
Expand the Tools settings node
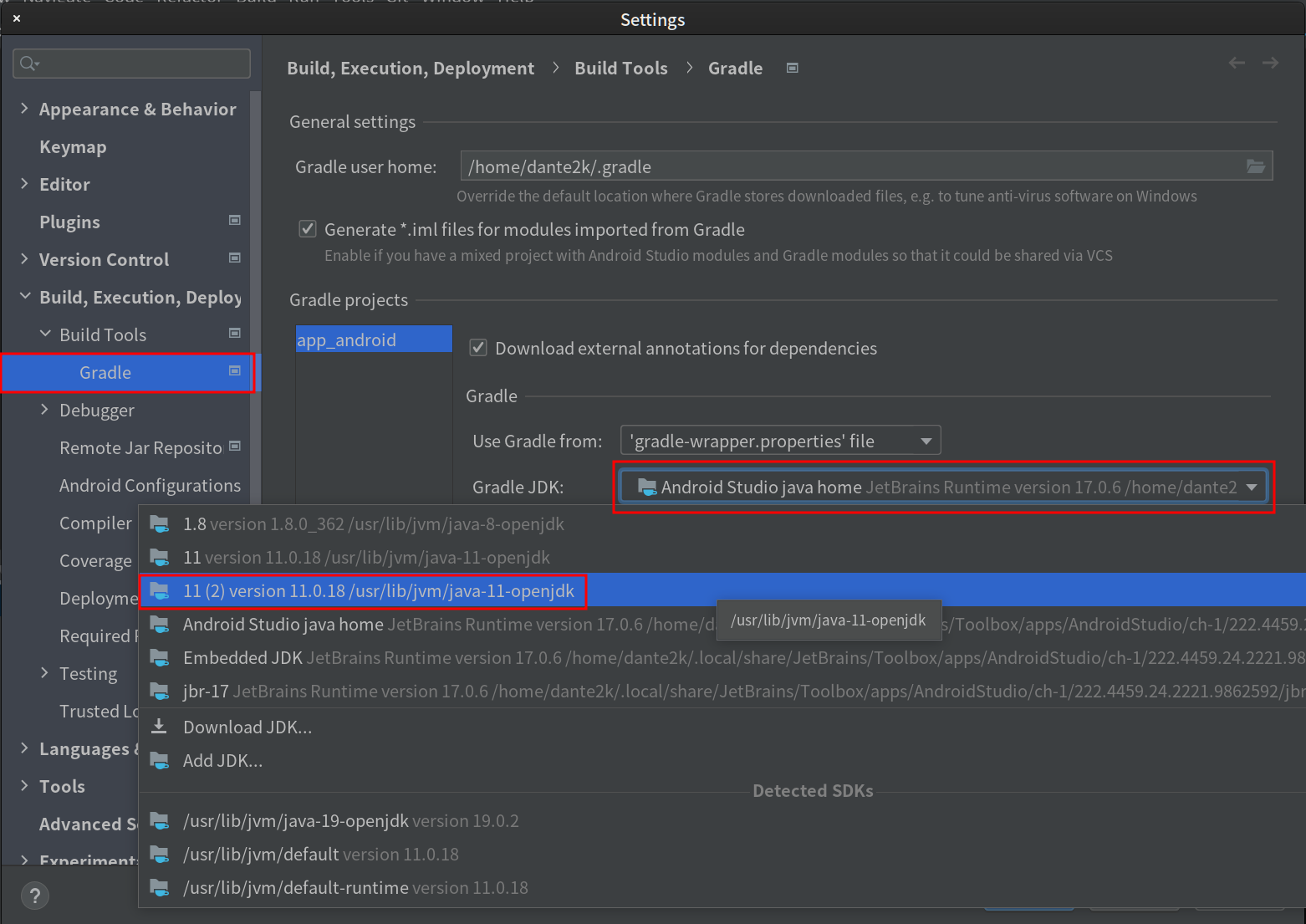click(24, 786)
